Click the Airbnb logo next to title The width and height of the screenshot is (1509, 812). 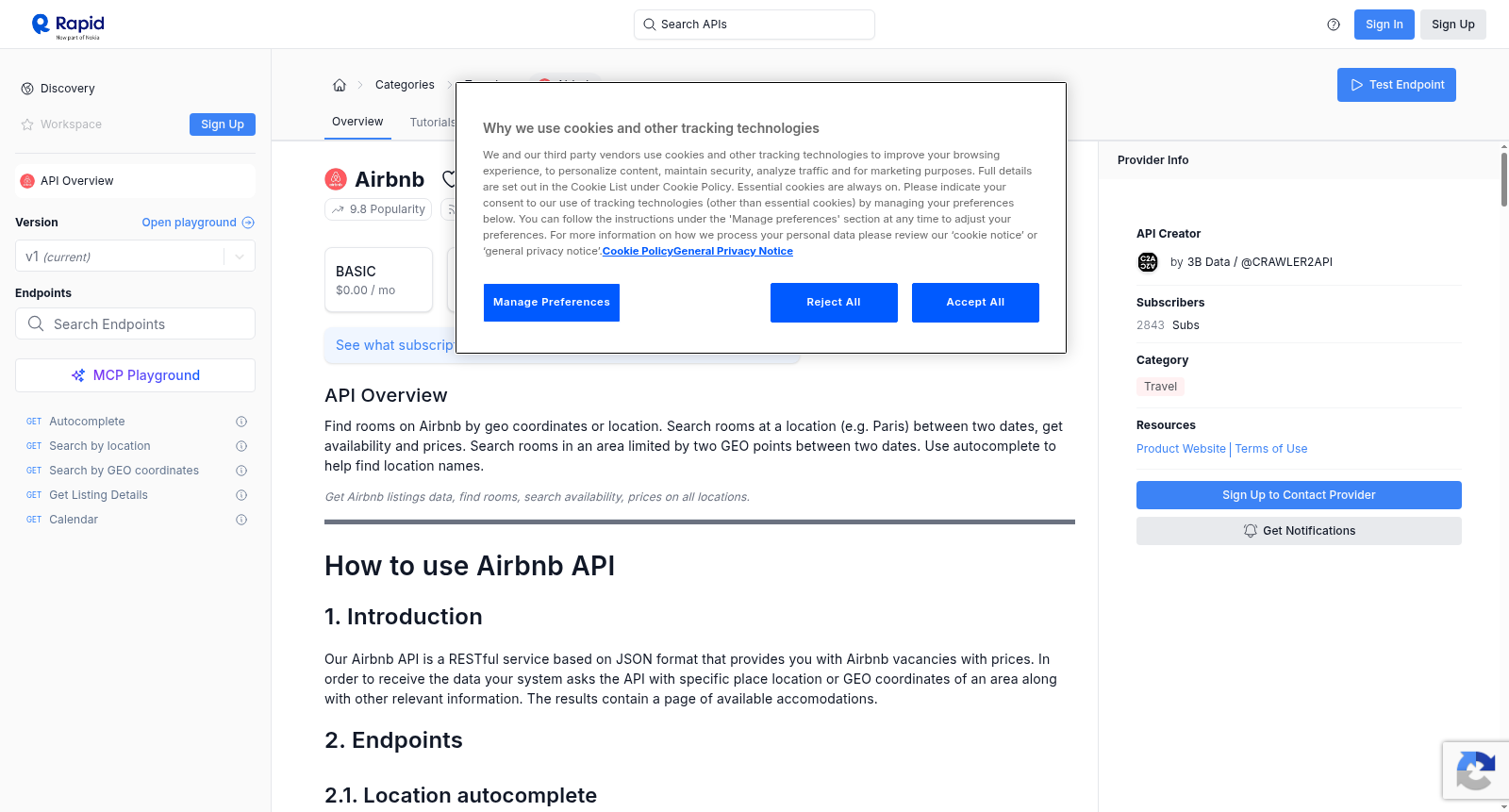tap(336, 179)
